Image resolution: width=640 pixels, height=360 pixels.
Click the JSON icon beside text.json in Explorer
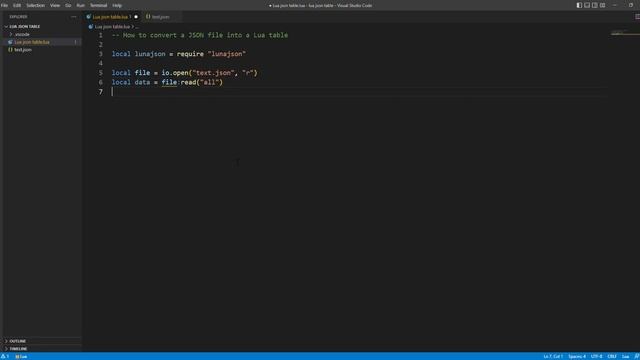pyautogui.click(x=11, y=50)
